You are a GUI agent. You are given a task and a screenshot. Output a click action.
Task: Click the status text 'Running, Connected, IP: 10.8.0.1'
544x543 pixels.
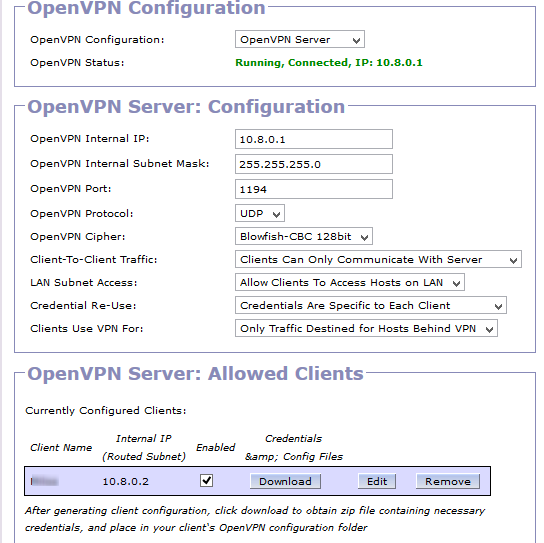[x=329, y=62]
